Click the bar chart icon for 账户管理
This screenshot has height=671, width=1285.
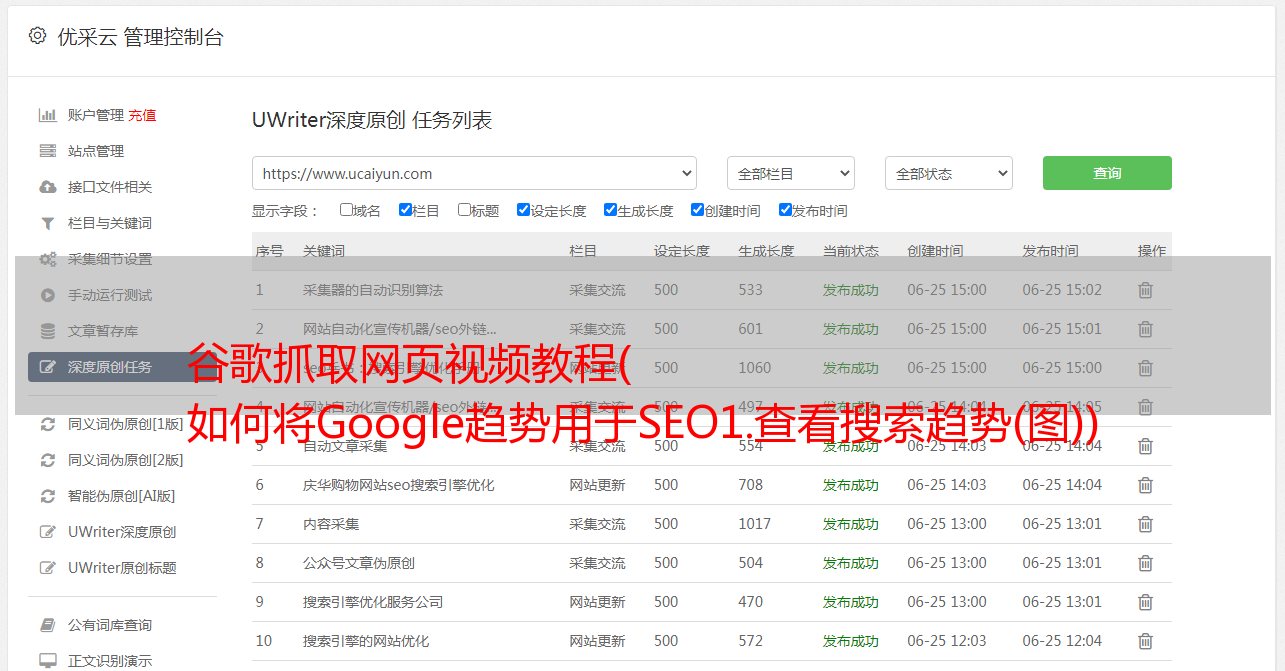coord(47,115)
